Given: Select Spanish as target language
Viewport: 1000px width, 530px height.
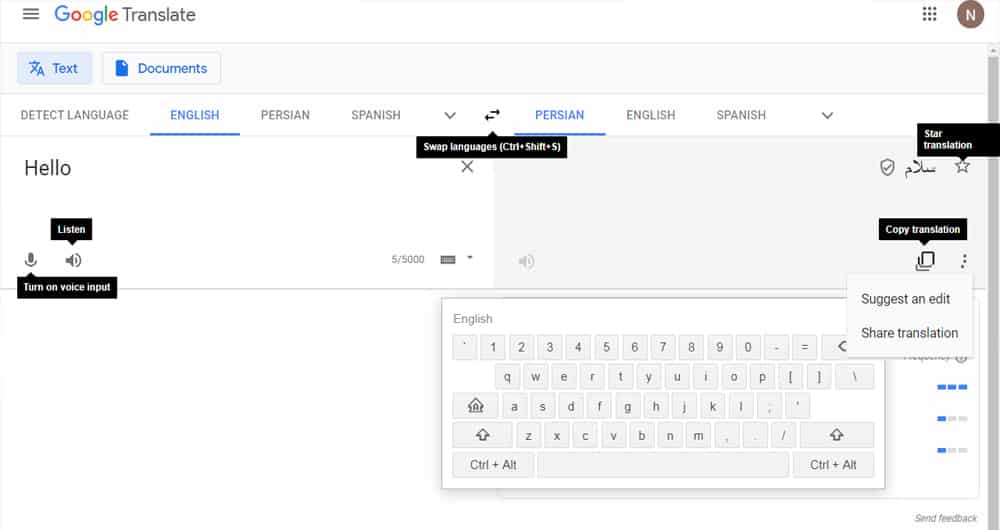Looking at the screenshot, I should pyautogui.click(x=741, y=115).
